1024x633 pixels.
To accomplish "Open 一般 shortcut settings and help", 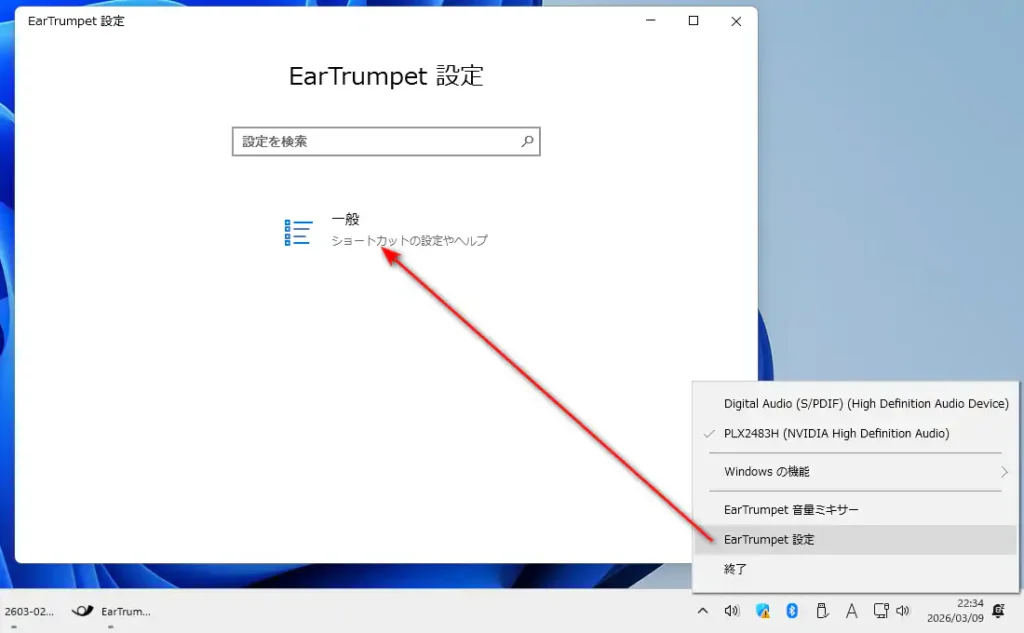I will (409, 229).
